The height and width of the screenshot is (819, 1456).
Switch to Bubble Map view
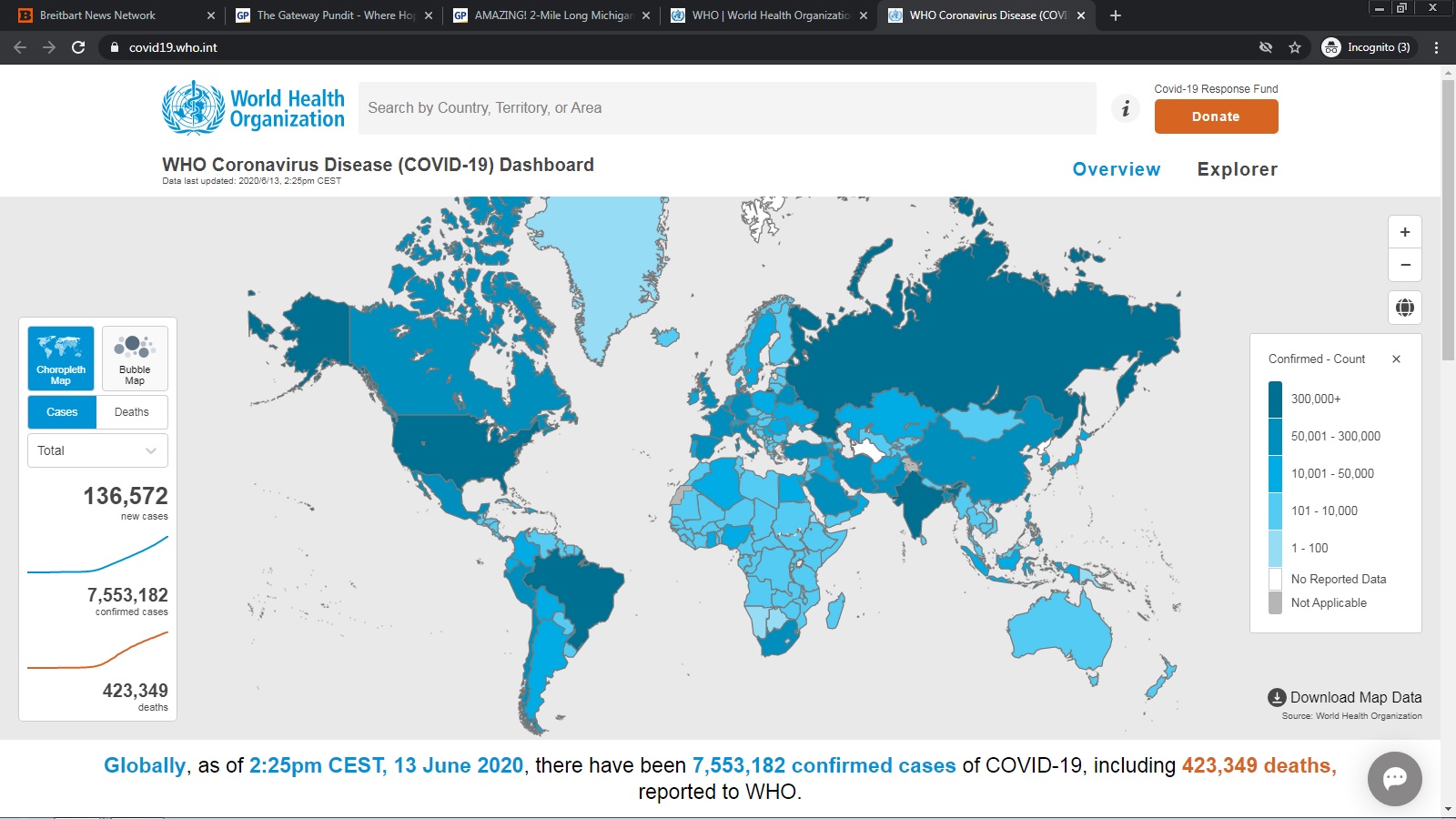click(x=135, y=359)
